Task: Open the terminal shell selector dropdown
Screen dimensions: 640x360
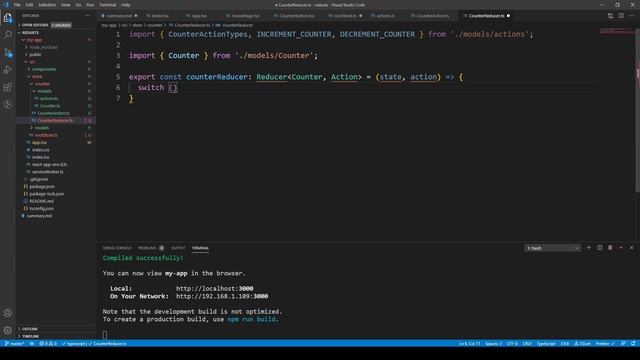Action: click(x=552, y=248)
